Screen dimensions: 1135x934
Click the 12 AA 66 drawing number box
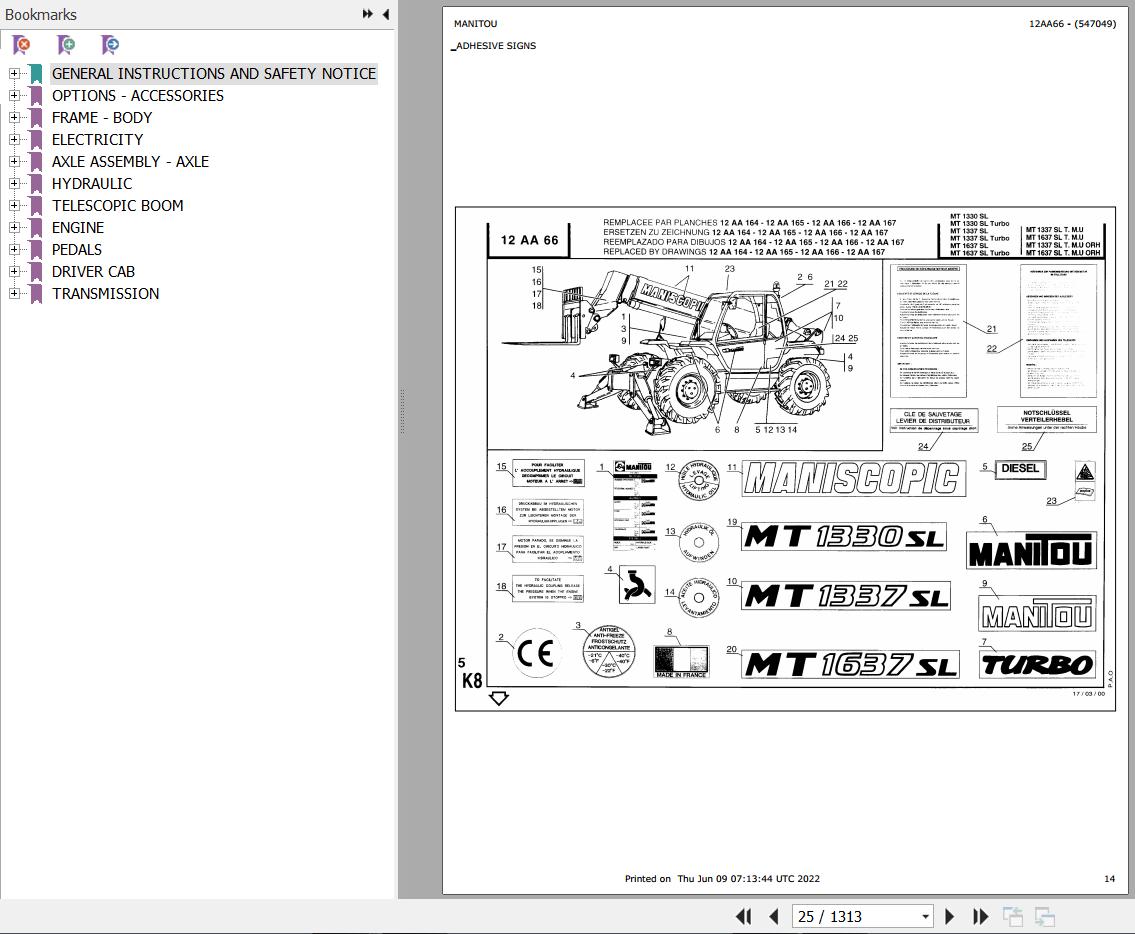coord(529,240)
